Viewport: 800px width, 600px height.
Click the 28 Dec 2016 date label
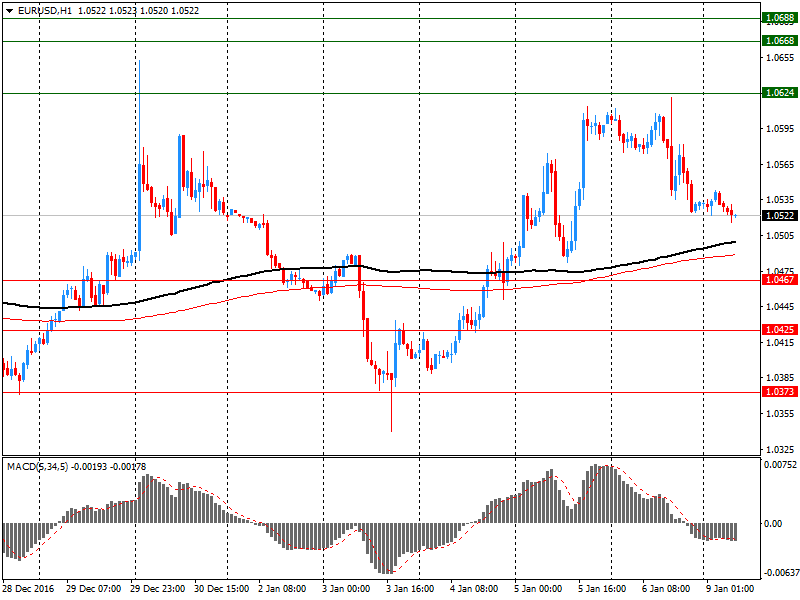tap(28, 589)
